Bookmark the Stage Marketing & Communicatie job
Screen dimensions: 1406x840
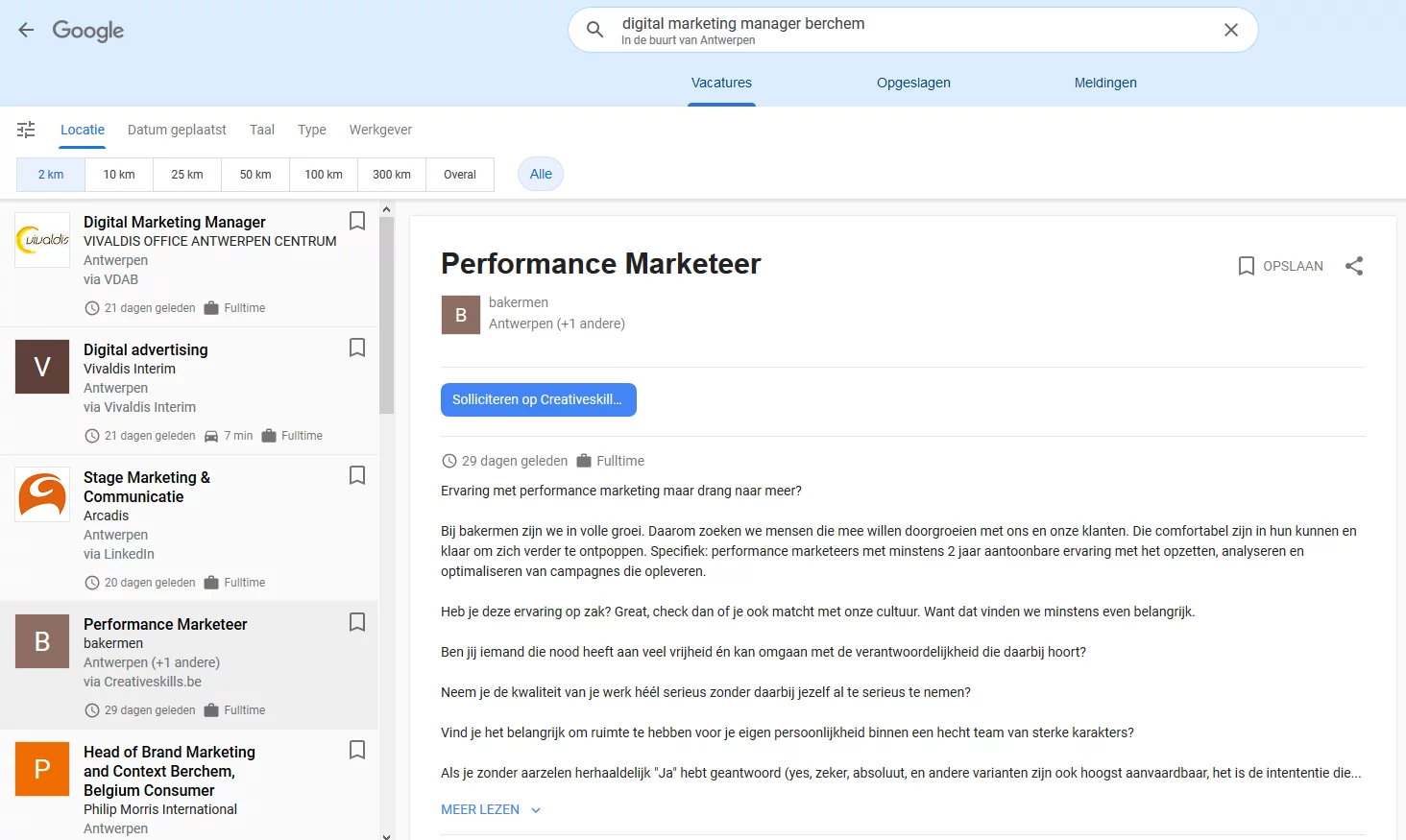point(357,475)
